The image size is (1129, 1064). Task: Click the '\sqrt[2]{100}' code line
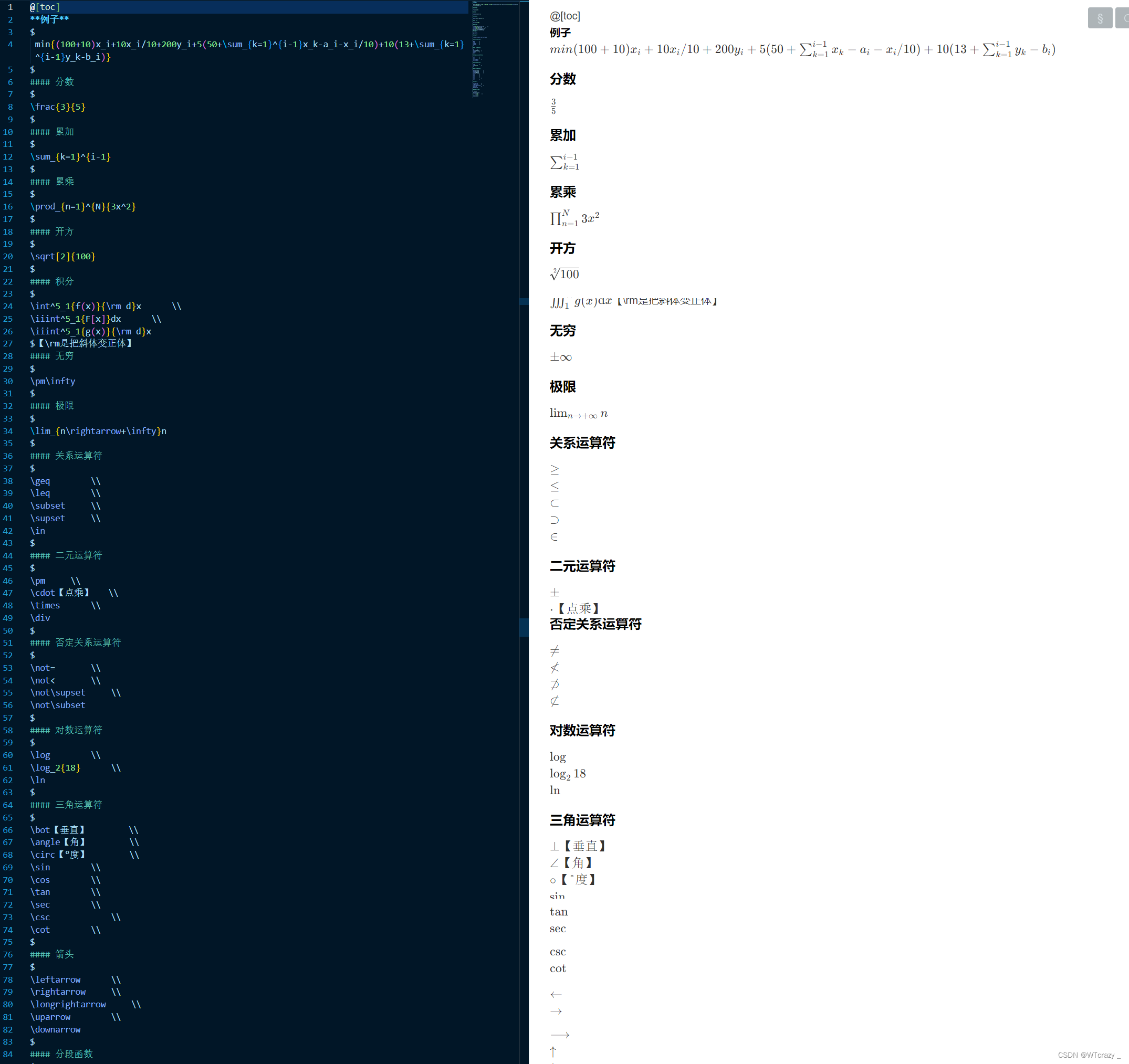coord(62,257)
